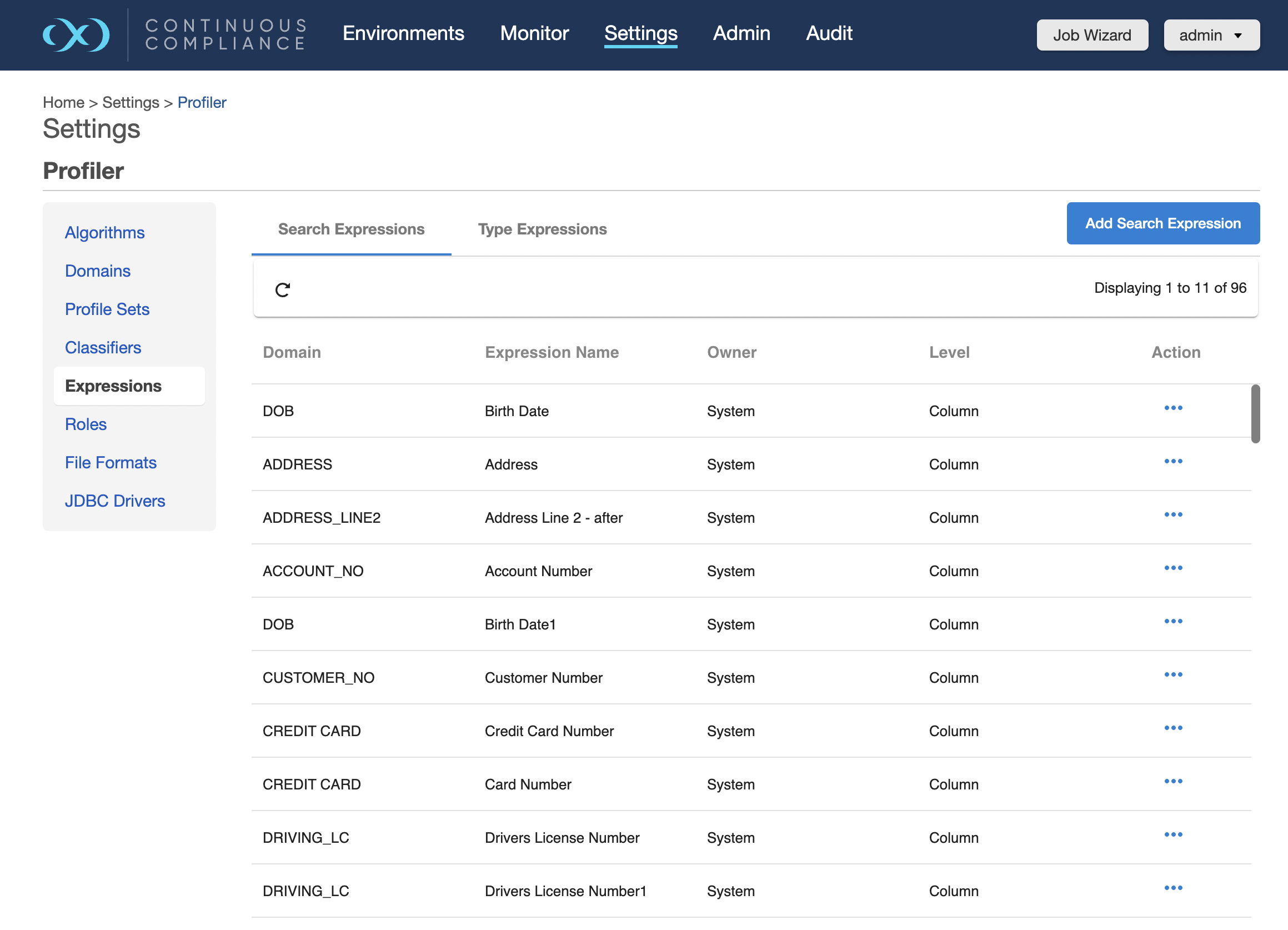Screen dimensions: 1288x930
Task: Open actions menu for Customer Number row
Action: click(x=1172, y=674)
